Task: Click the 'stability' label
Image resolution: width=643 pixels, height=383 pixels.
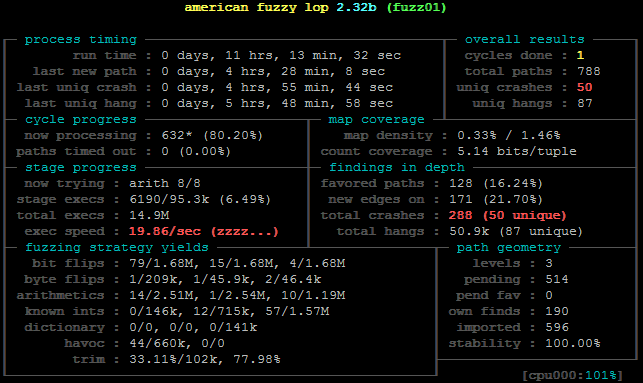Action: point(485,343)
